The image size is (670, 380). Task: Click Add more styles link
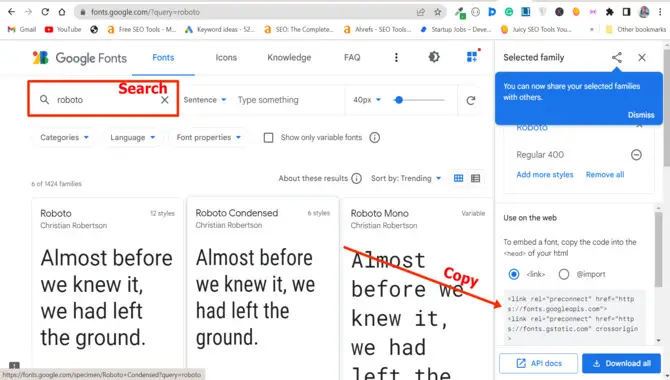[545, 174]
